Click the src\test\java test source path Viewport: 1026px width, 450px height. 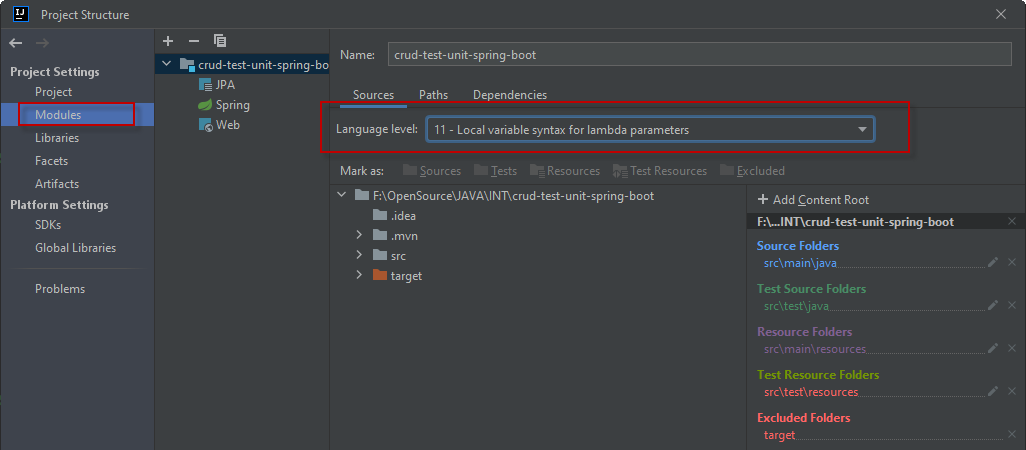796,306
